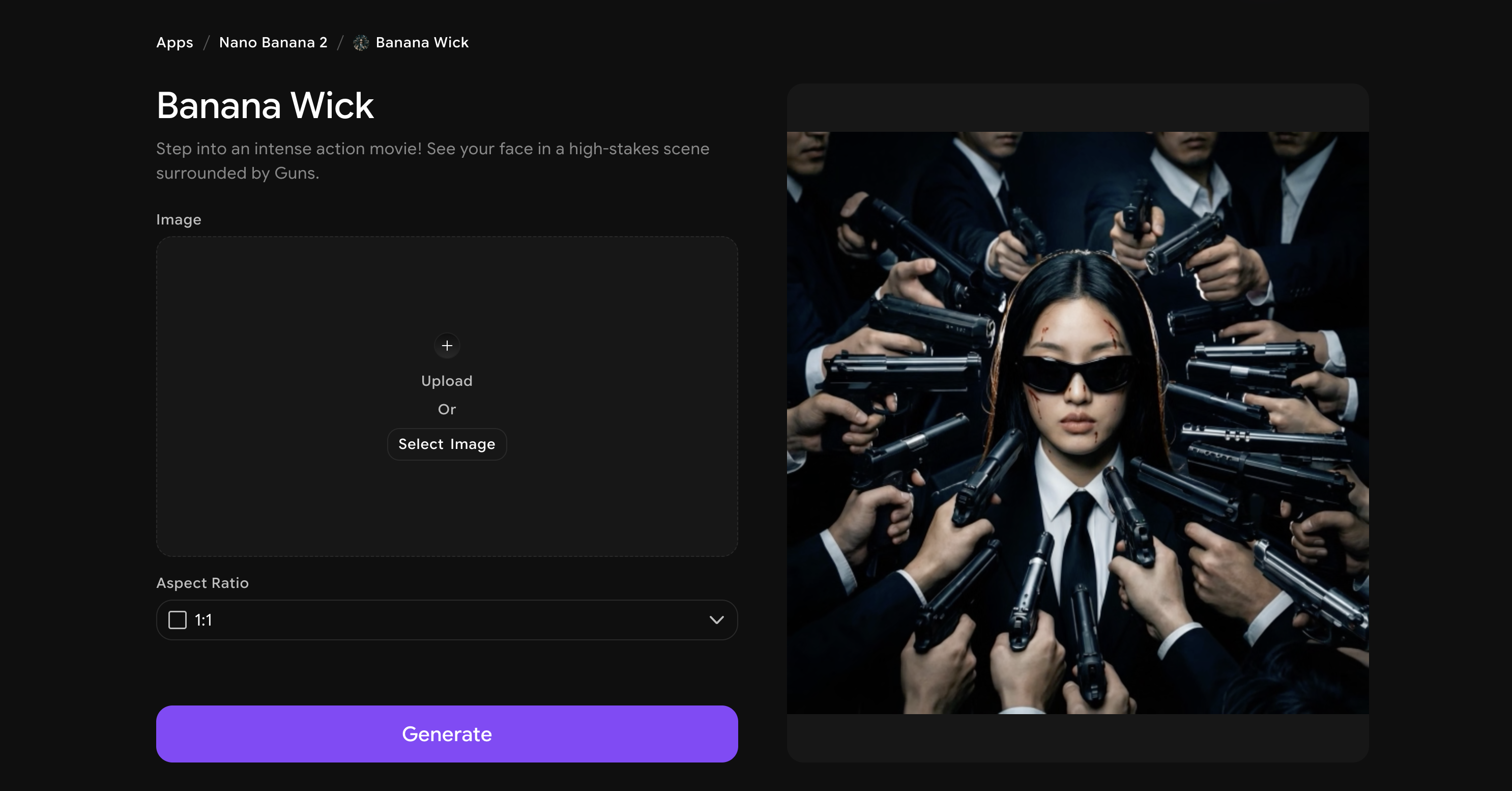1512x791 pixels.
Task: Open the example preview image
Action: click(1078, 423)
